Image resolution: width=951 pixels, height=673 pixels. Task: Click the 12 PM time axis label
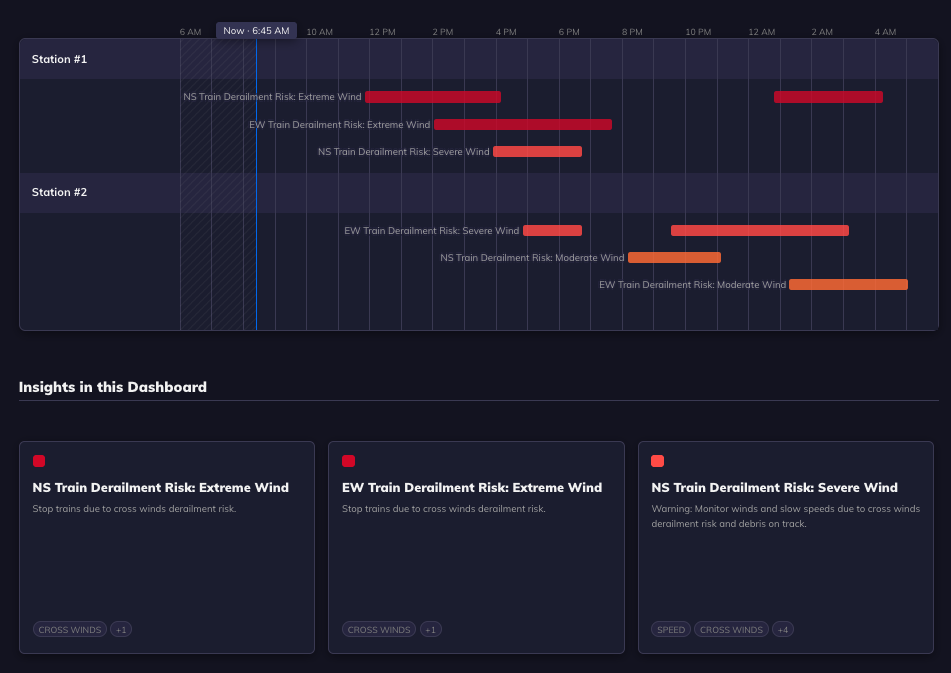tap(383, 32)
